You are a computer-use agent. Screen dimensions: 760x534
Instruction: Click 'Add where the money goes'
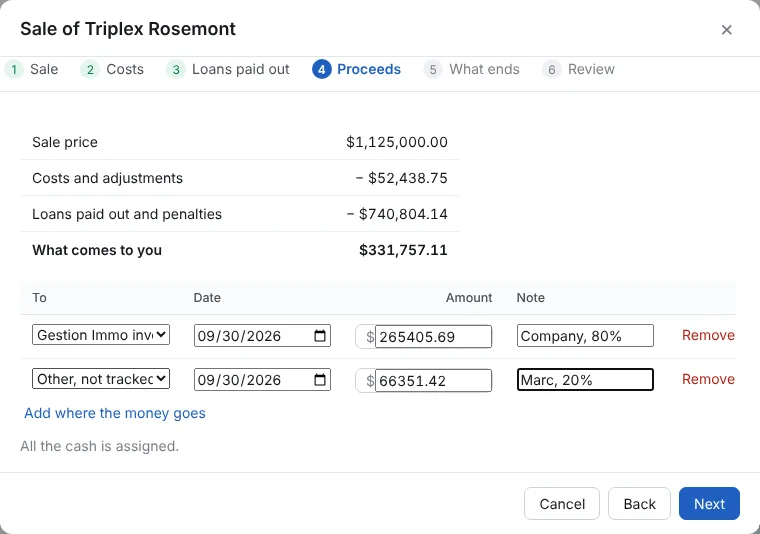click(x=115, y=413)
